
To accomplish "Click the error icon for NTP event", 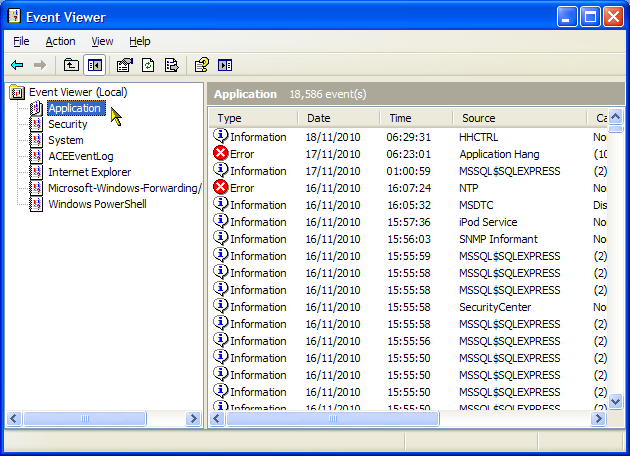I will [220, 187].
